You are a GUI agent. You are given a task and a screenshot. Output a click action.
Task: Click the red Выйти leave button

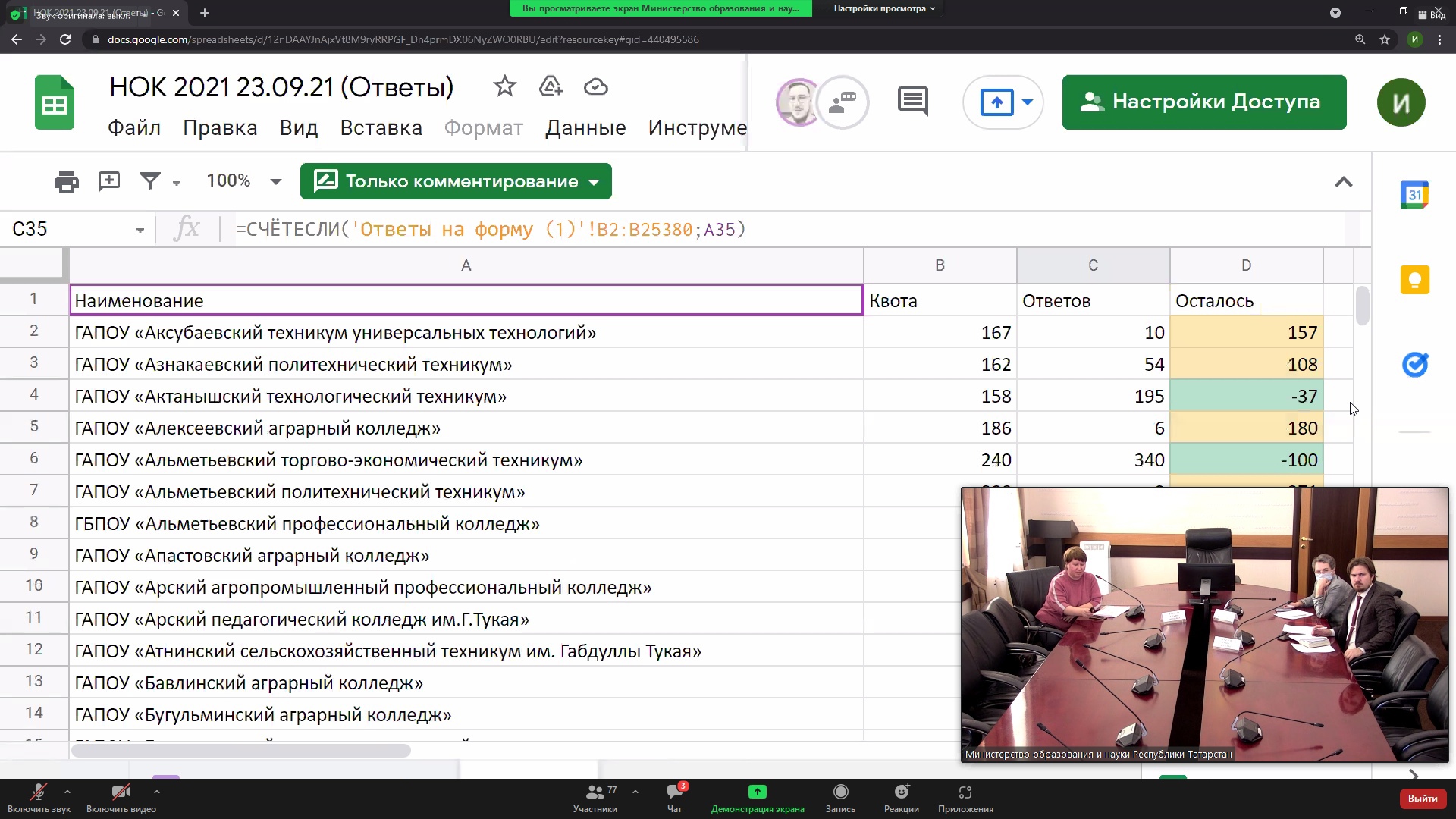1422,798
